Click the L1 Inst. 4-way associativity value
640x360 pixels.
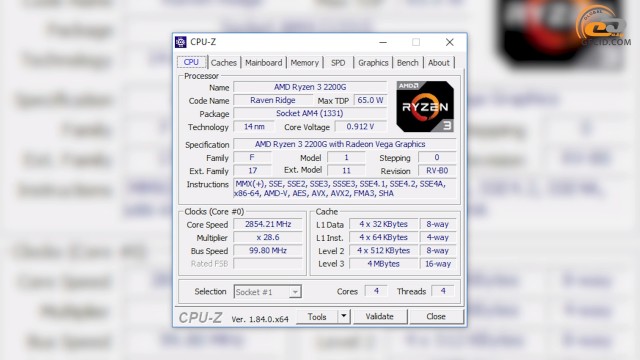point(438,237)
